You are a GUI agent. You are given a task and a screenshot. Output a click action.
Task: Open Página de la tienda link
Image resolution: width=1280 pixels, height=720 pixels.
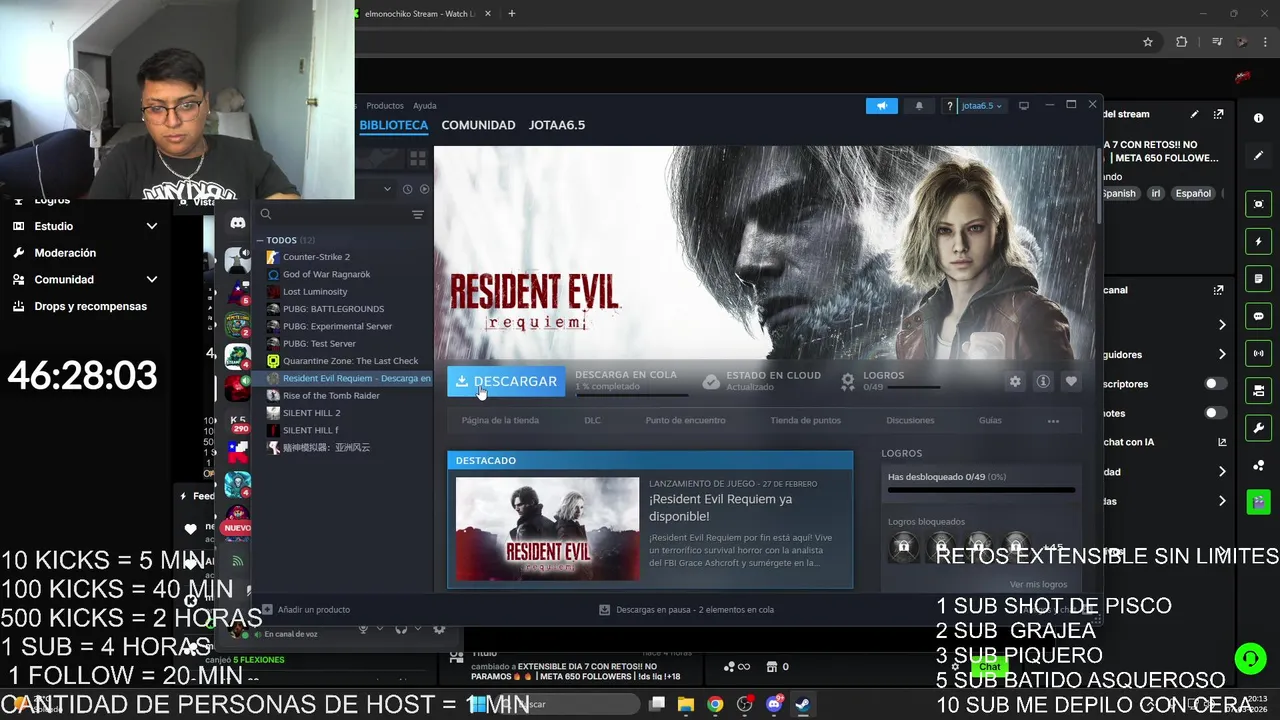pyautogui.click(x=500, y=420)
